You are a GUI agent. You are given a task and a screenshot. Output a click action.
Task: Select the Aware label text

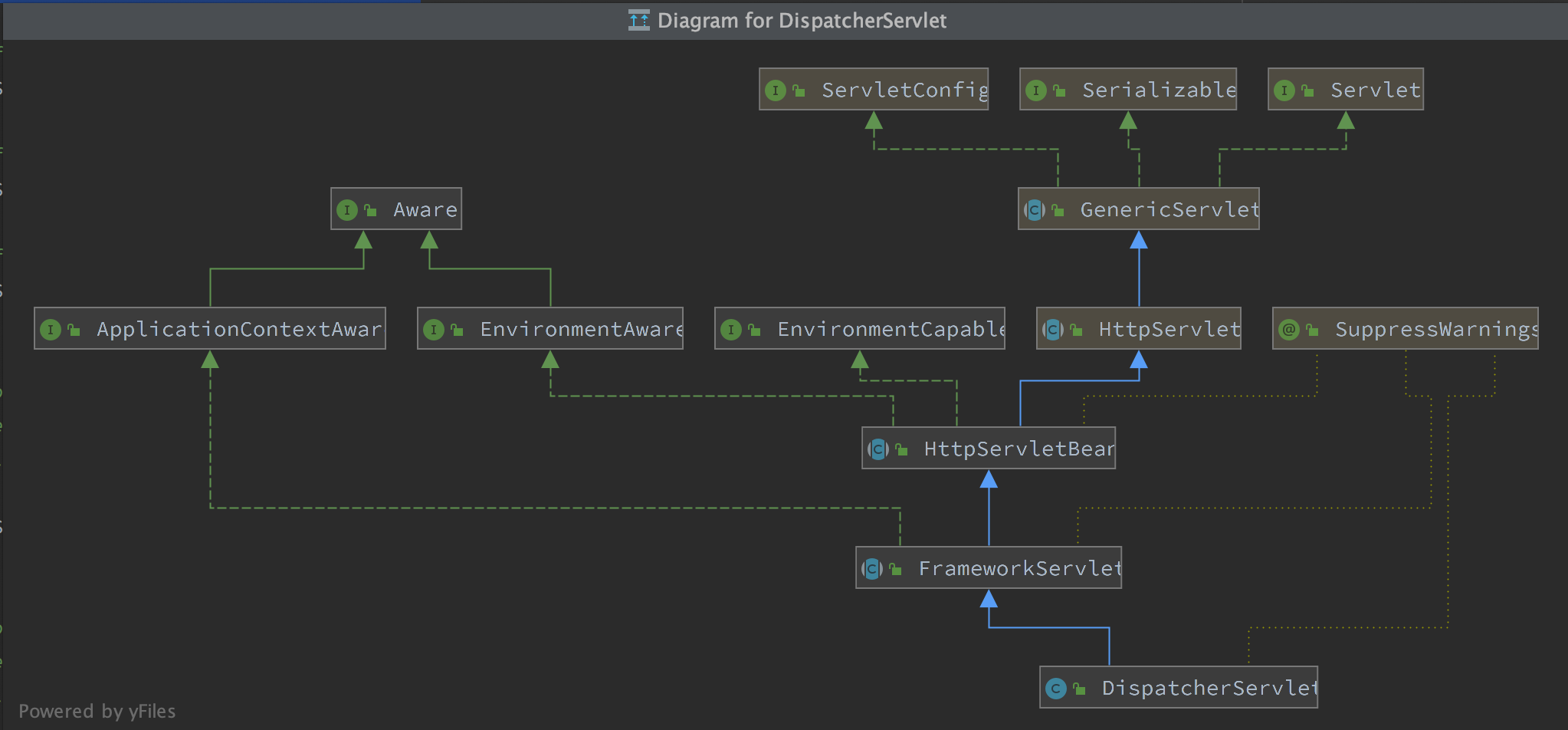coord(425,210)
